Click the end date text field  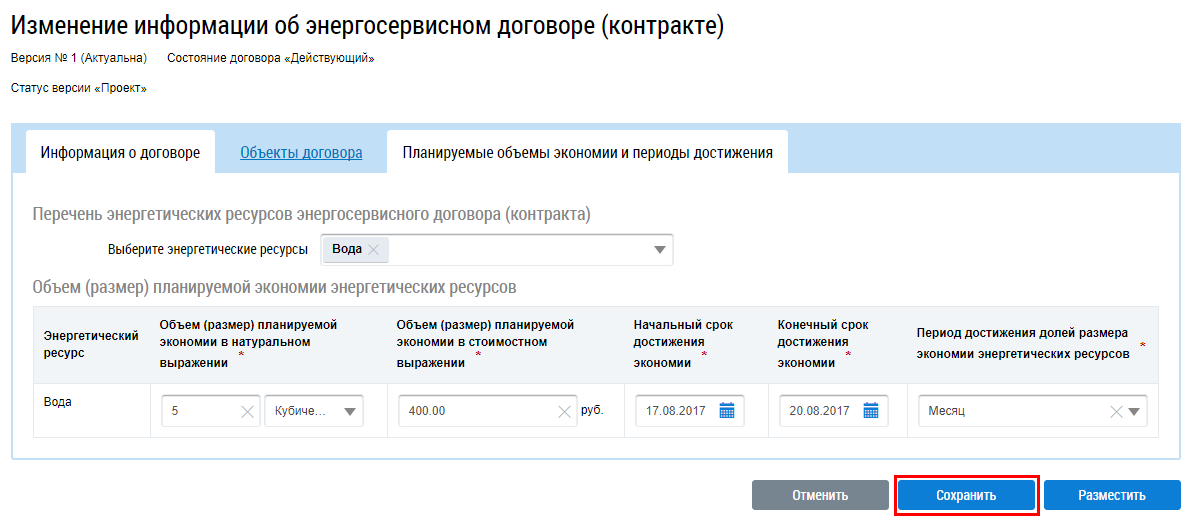tap(819, 411)
